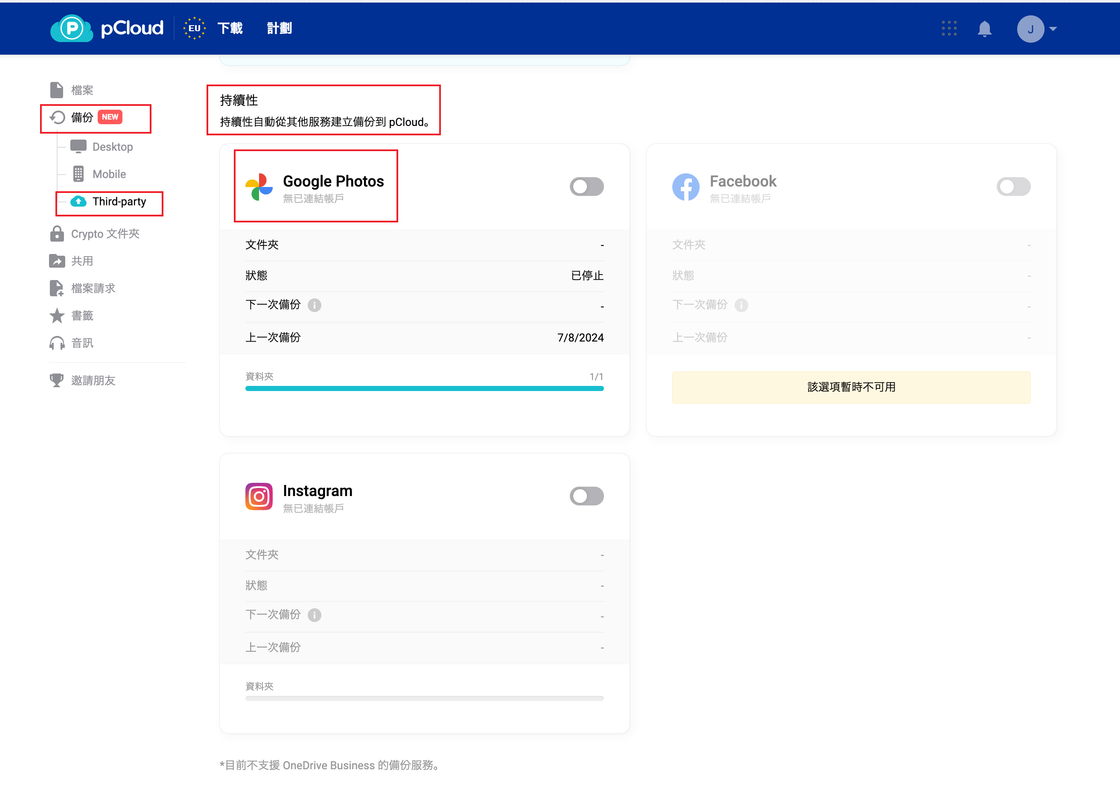Image resolution: width=1120 pixels, height=800 pixels.
Task: Click the cloud icon beside Third-party
Action: point(79,201)
